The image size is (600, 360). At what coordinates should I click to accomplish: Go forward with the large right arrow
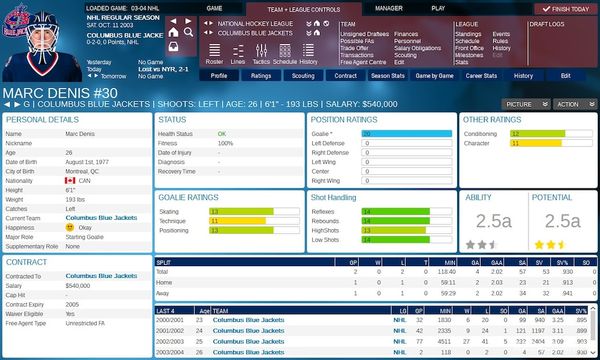click(x=188, y=21)
